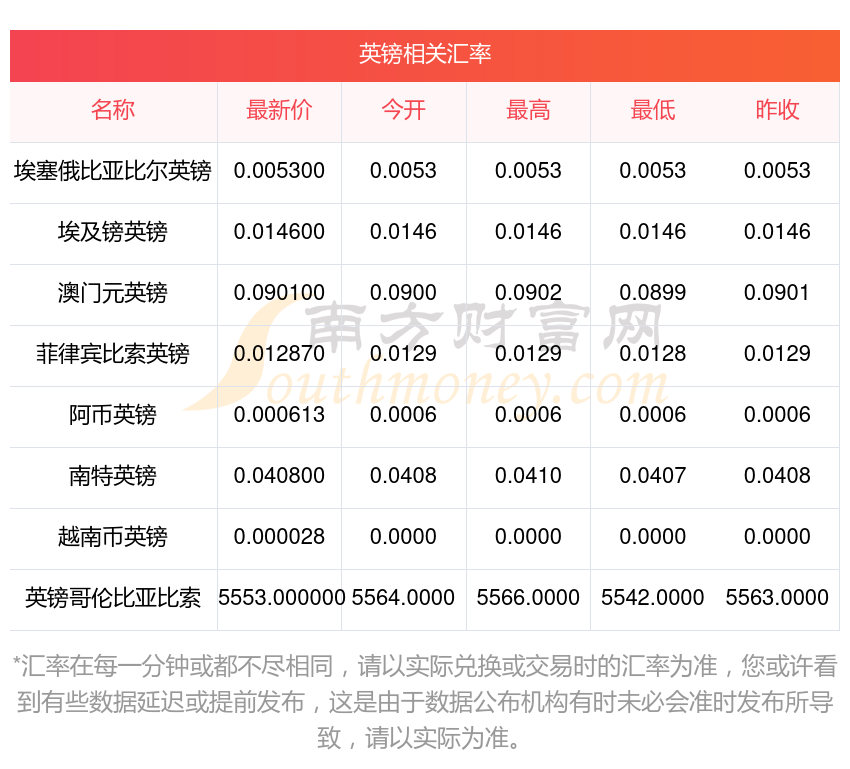Click 南特英镑 opening value 0.0408
850x769 pixels.
(x=403, y=476)
